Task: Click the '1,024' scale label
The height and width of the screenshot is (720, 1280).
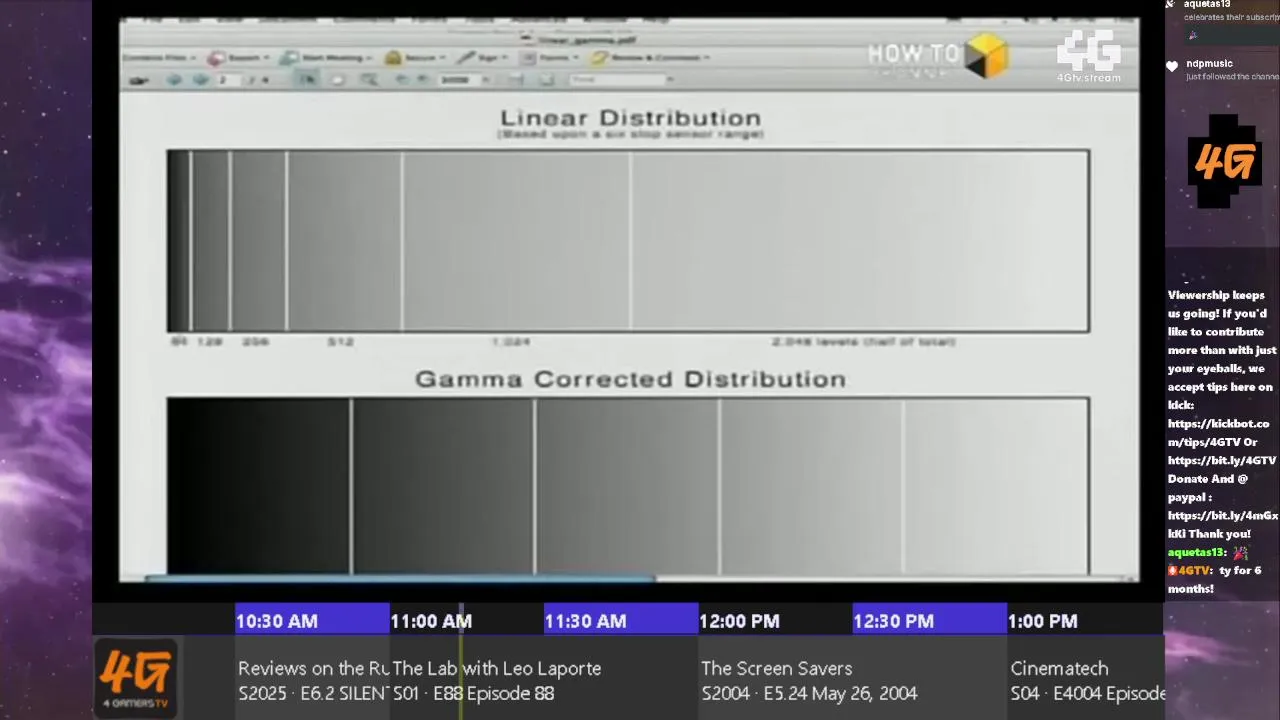Action: 511,342
